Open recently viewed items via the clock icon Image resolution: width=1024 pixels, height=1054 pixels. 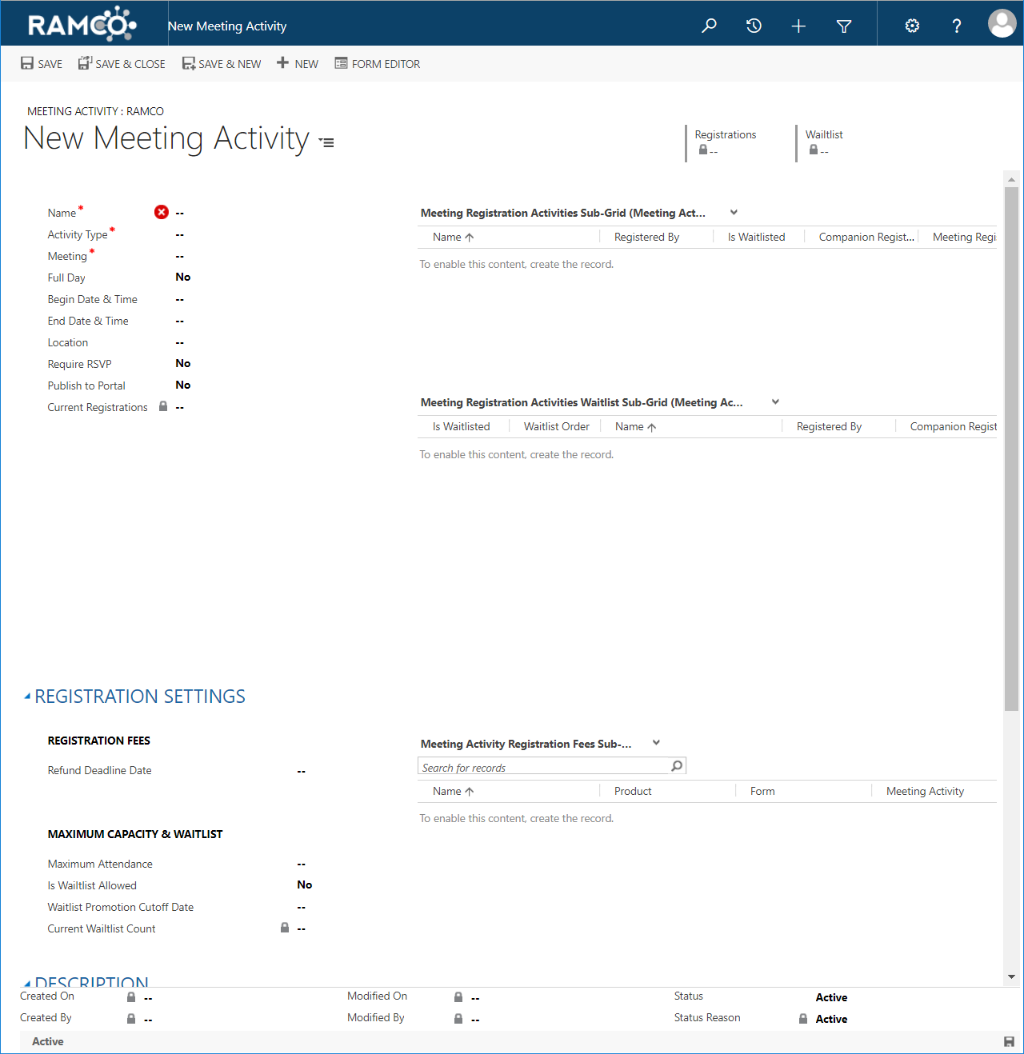coord(753,23)
